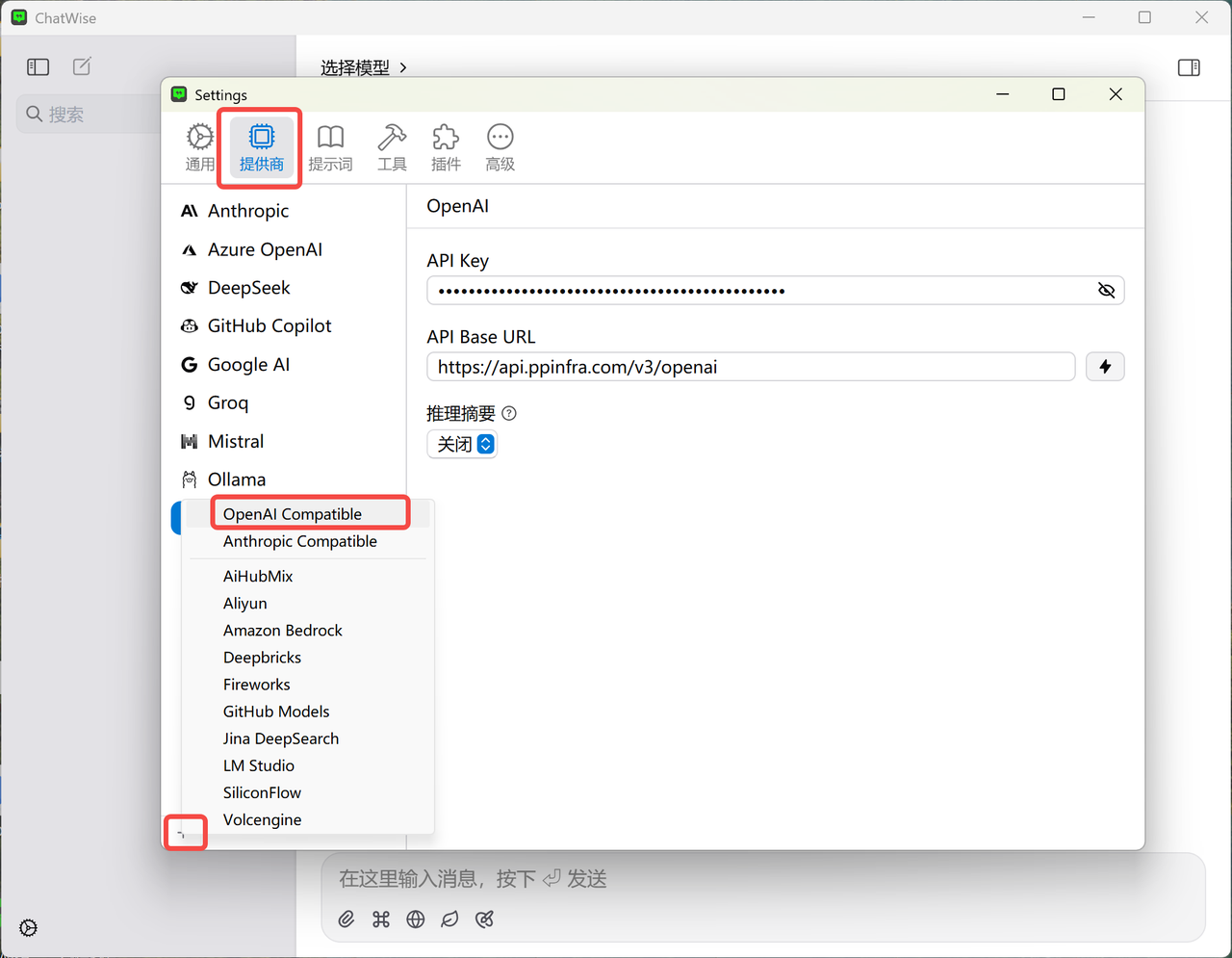Toggle web search globe icon

(x=416, y=919)
